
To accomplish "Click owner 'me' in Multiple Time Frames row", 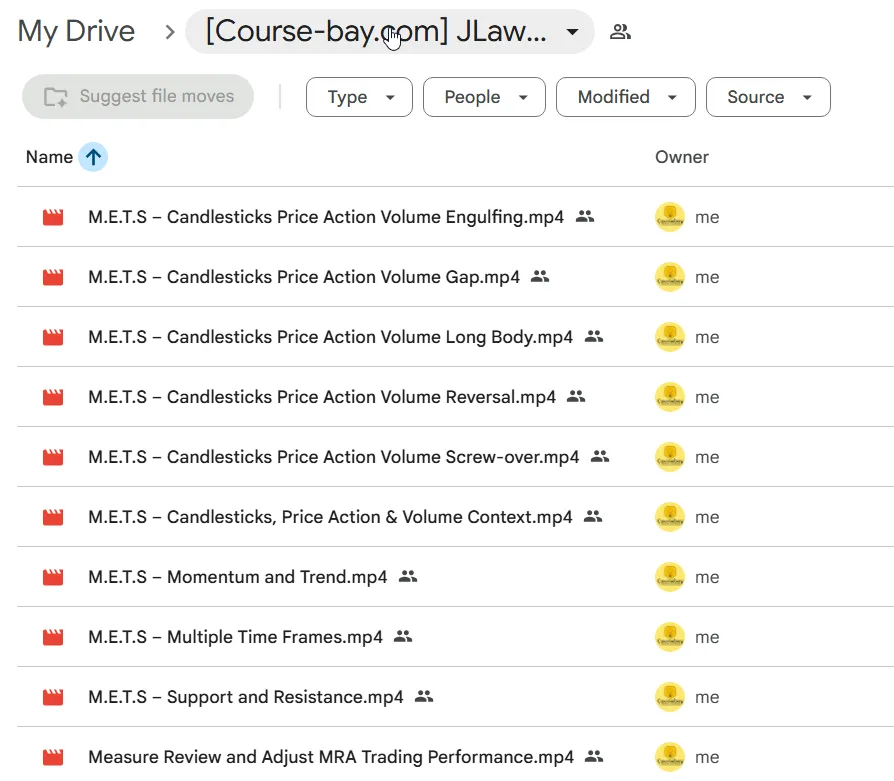I will (707, 637).
